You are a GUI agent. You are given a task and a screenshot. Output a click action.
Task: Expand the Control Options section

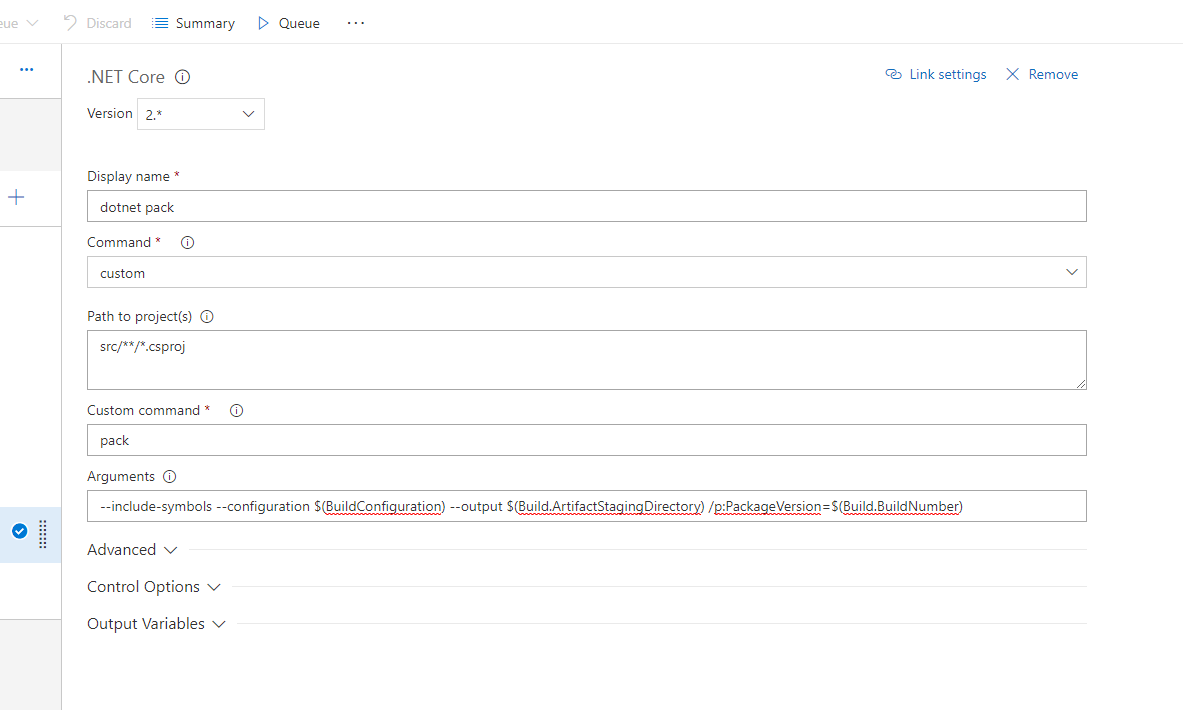pyautogui.click(x=154, y=586)
